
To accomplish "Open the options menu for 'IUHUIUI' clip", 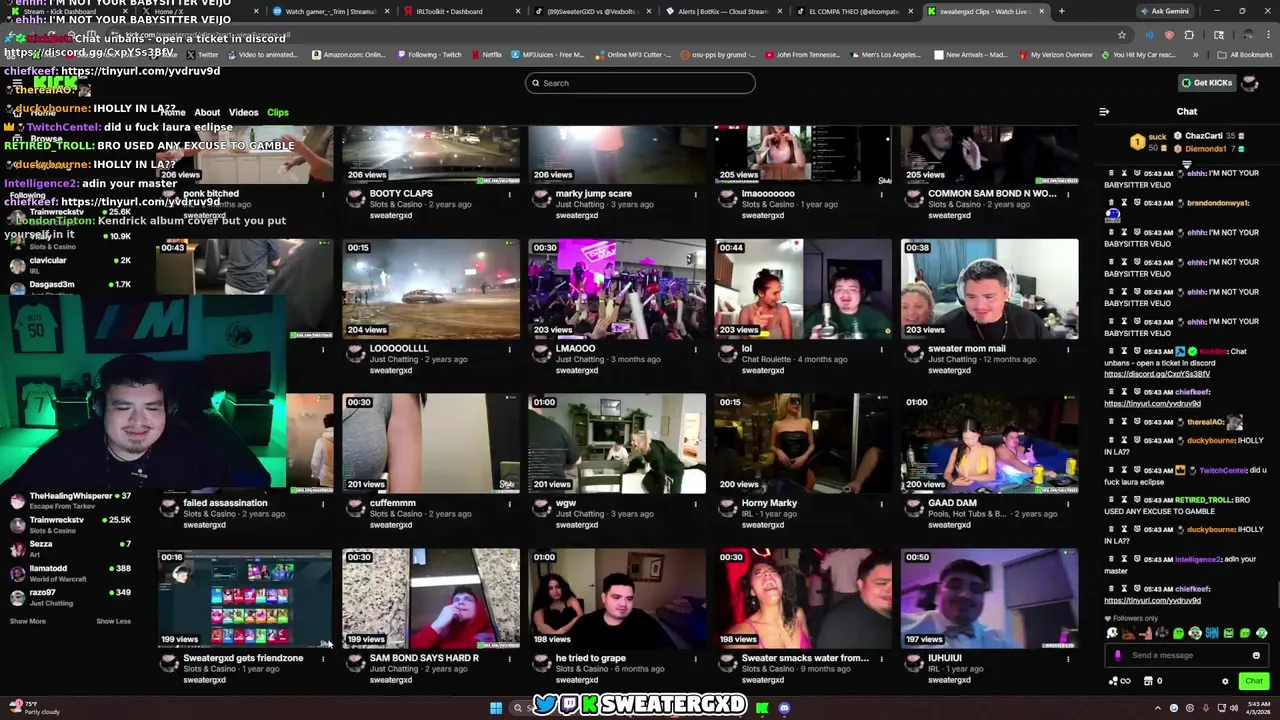I will point(1067,659).
